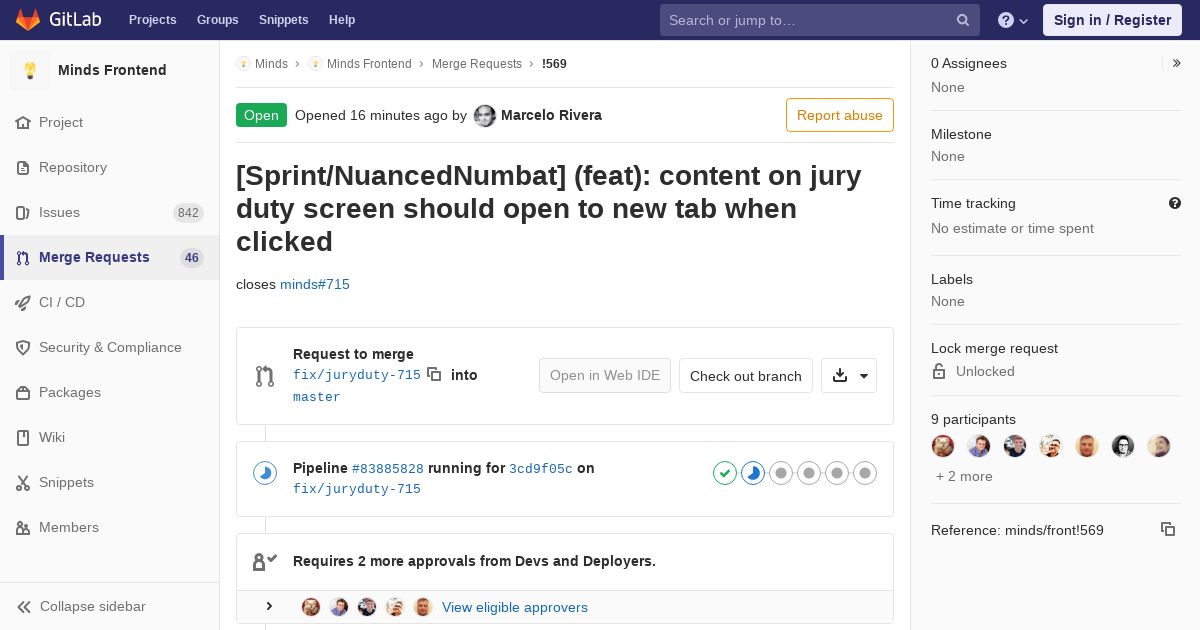Click Sign in / Register
The image size is (1200, 630).
coord(1112,20)
